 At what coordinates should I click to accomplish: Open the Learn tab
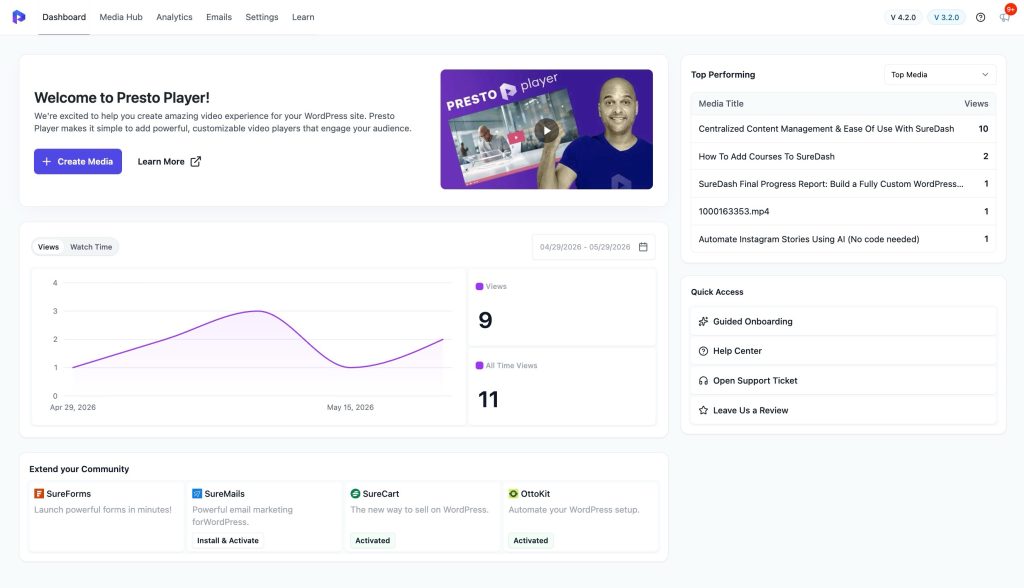(303, 17)
